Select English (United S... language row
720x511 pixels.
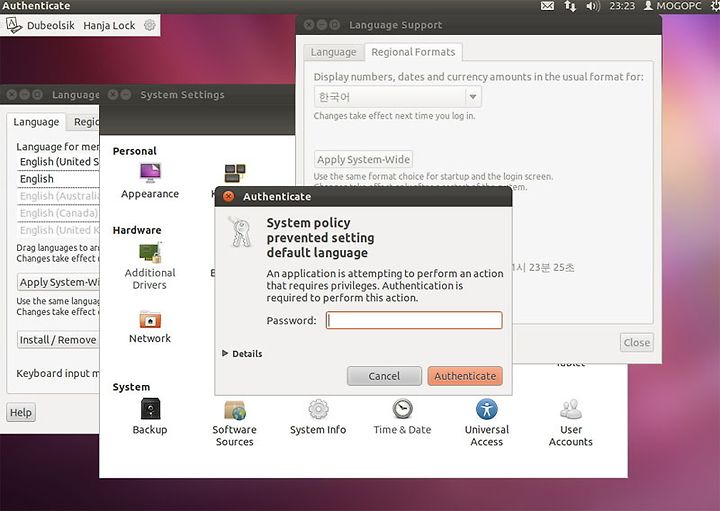coord(58,162)
